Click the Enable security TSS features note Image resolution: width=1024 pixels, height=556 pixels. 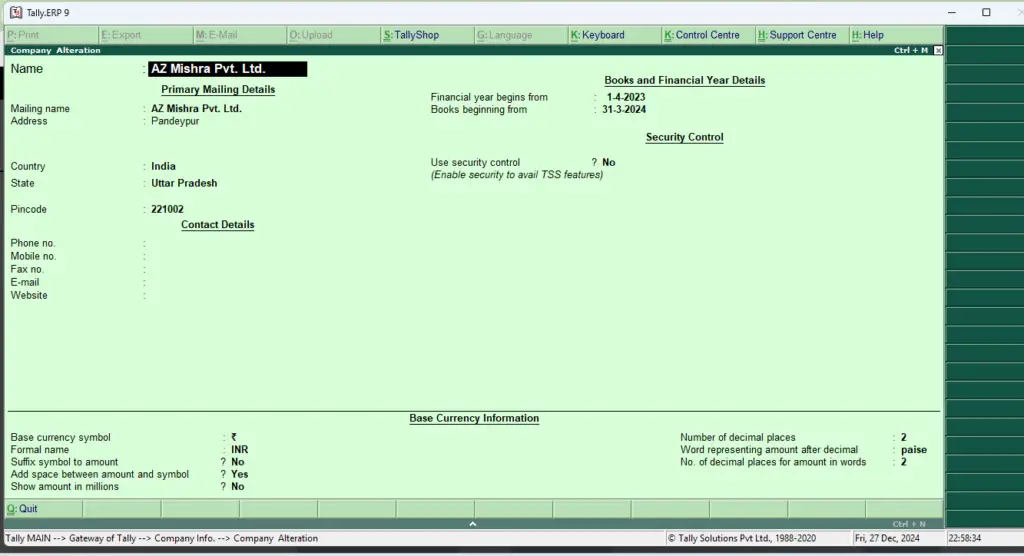[517, 175]
